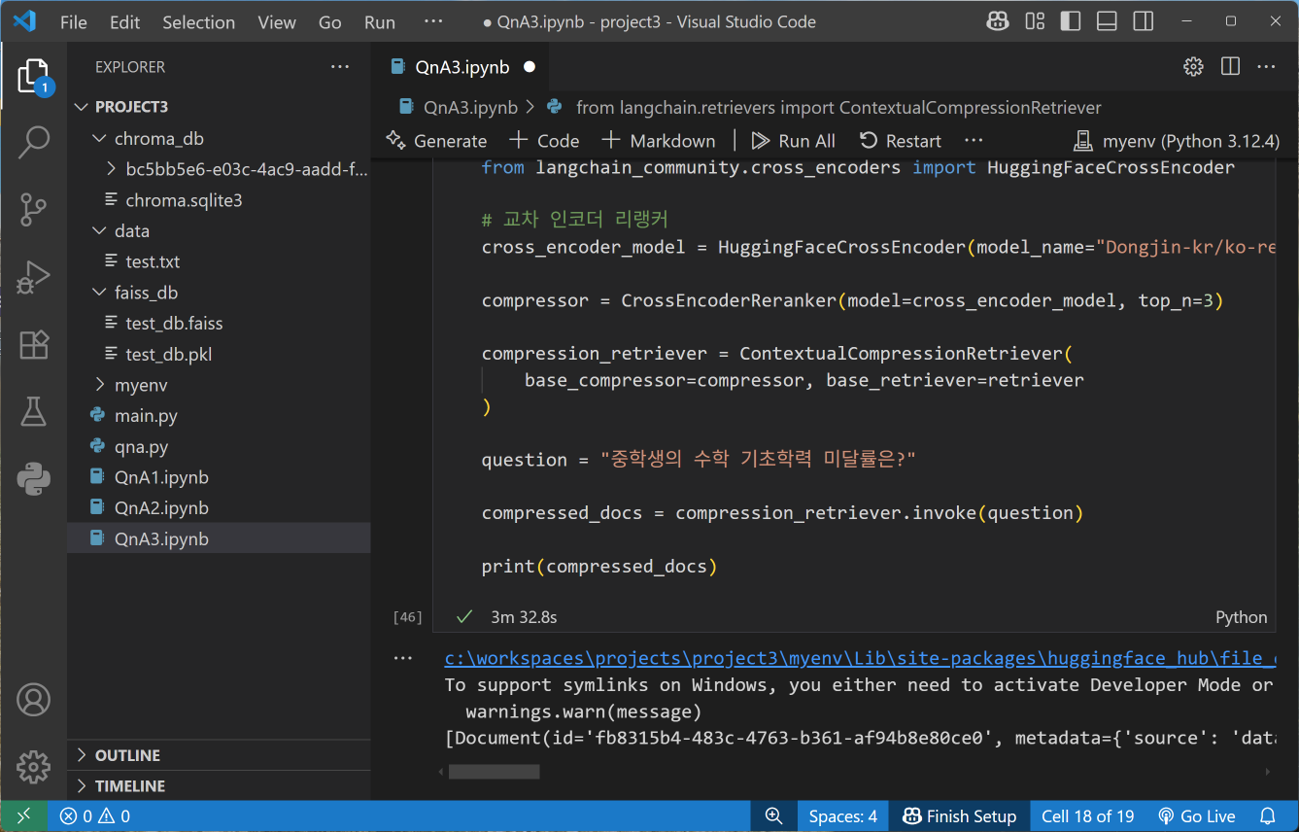
Task: Toggle the Secondary Side Bar visibility
Action: [x=1143, y=22]
